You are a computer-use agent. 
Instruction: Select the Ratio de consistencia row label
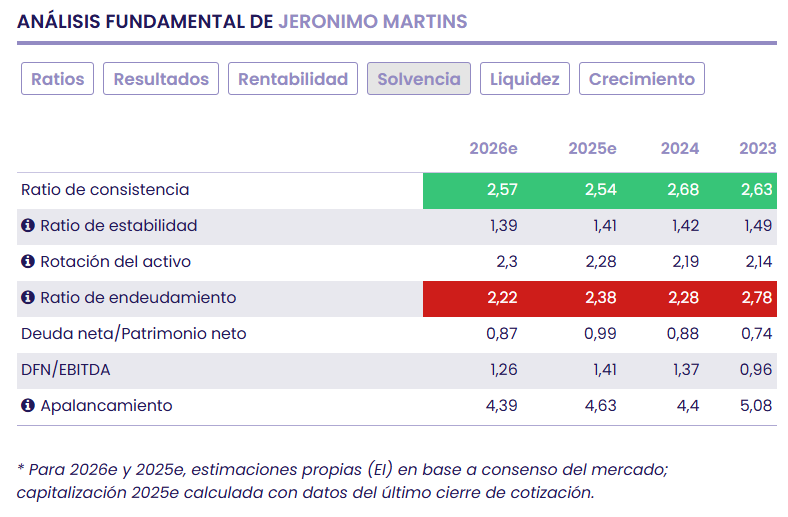pos(105,190)
